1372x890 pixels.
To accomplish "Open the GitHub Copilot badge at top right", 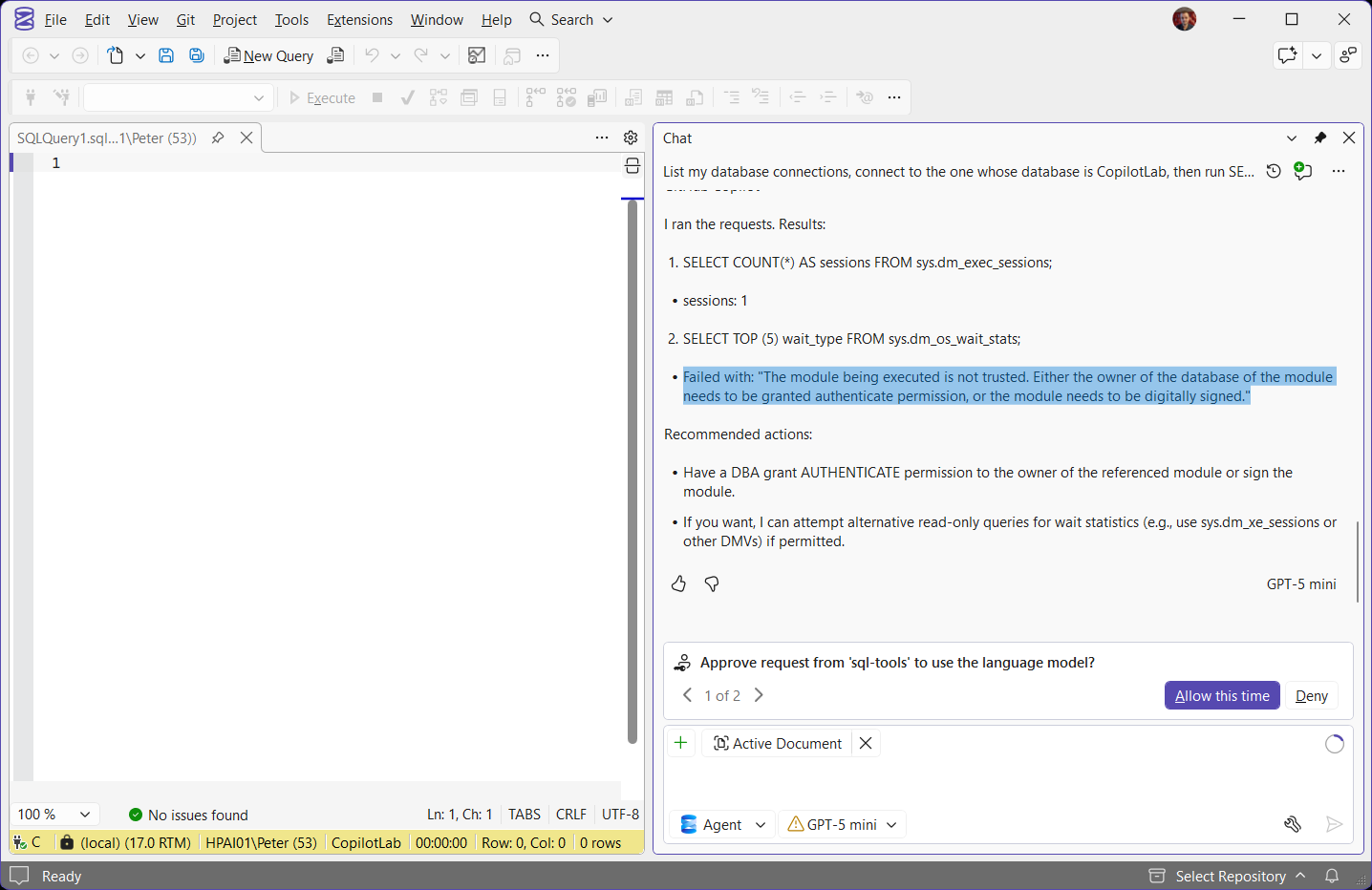I will 1287,55.
